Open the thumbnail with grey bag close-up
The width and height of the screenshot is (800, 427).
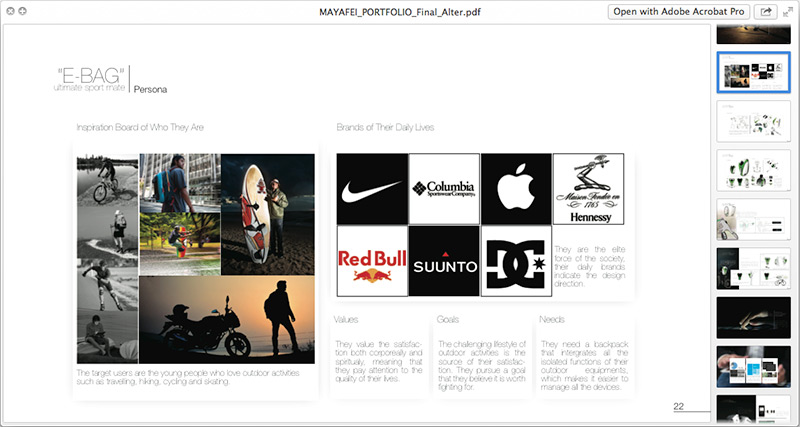click(753, 219)
